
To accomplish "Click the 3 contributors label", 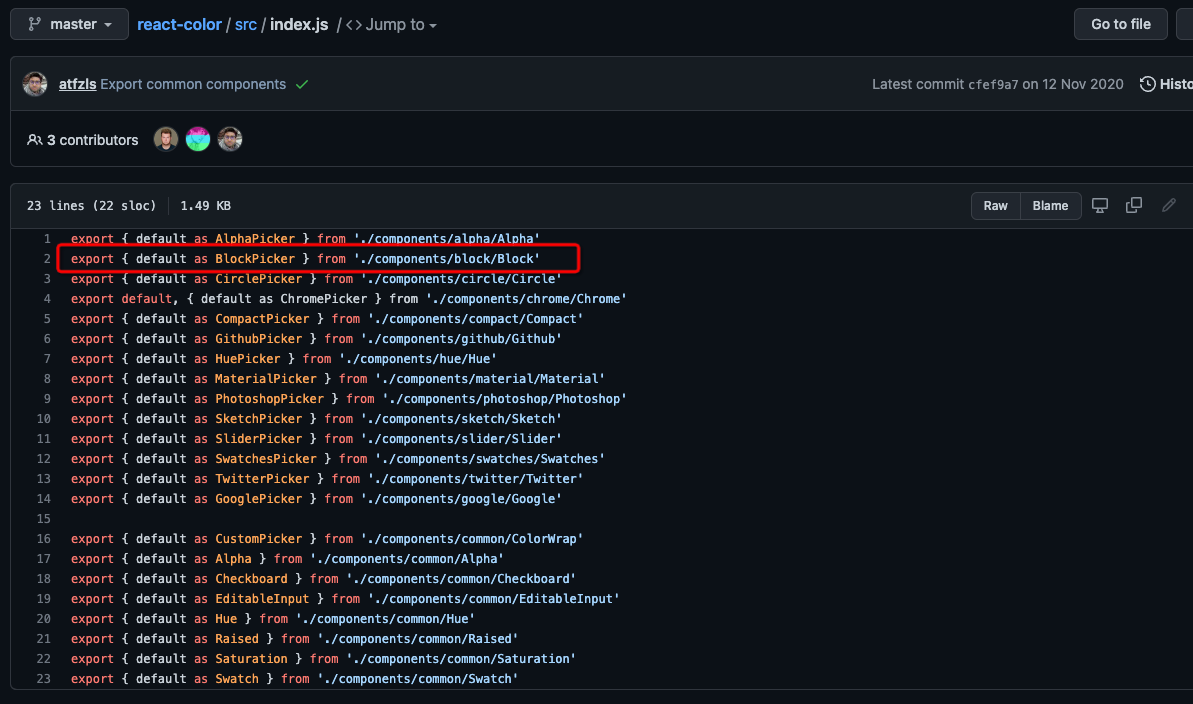I will [x=83, y=140].
